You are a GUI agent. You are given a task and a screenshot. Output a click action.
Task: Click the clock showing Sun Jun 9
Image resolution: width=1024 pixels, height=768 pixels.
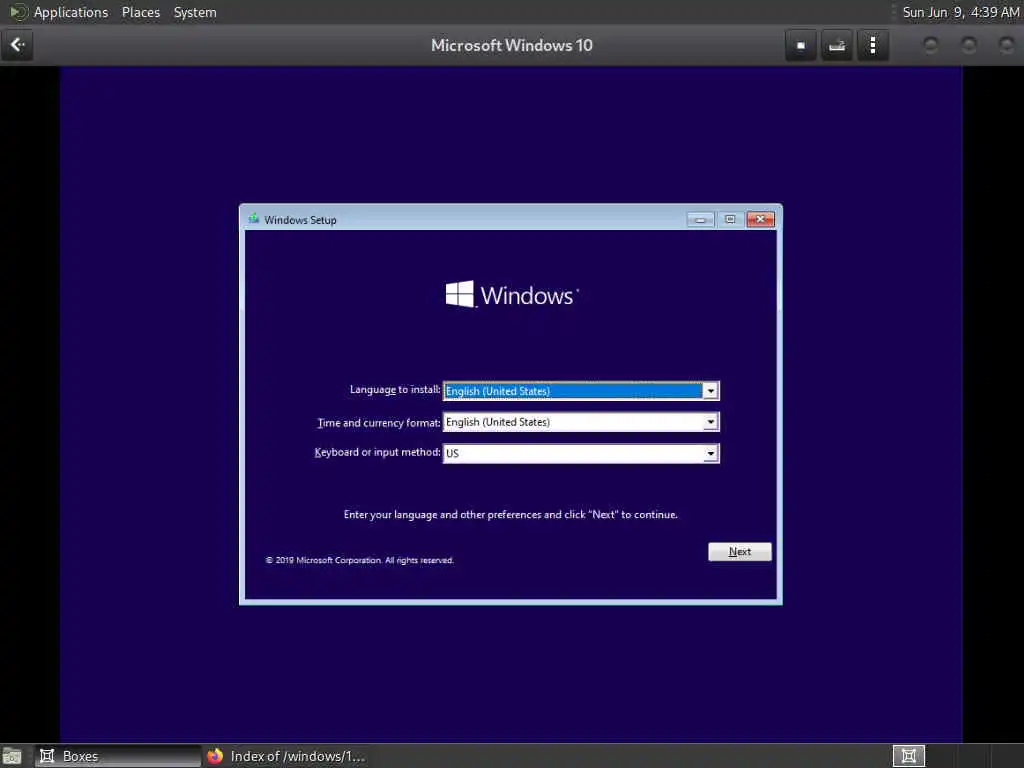pyautogui.click(x=961, y=12)
